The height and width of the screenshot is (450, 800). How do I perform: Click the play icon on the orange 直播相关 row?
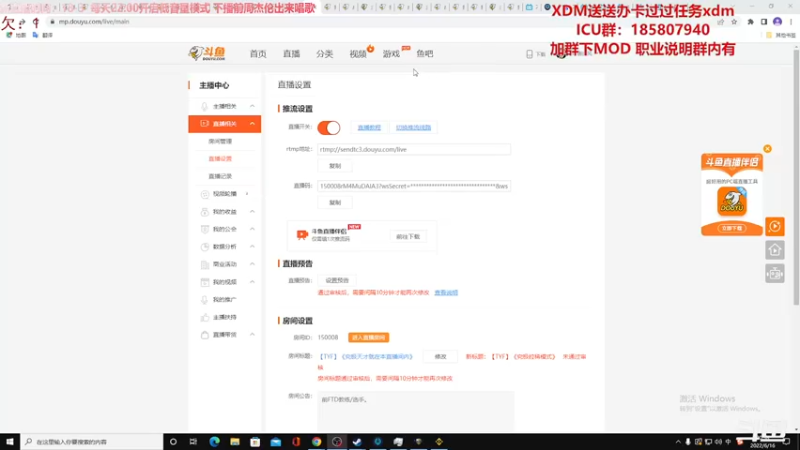click(x=204, y=123)
